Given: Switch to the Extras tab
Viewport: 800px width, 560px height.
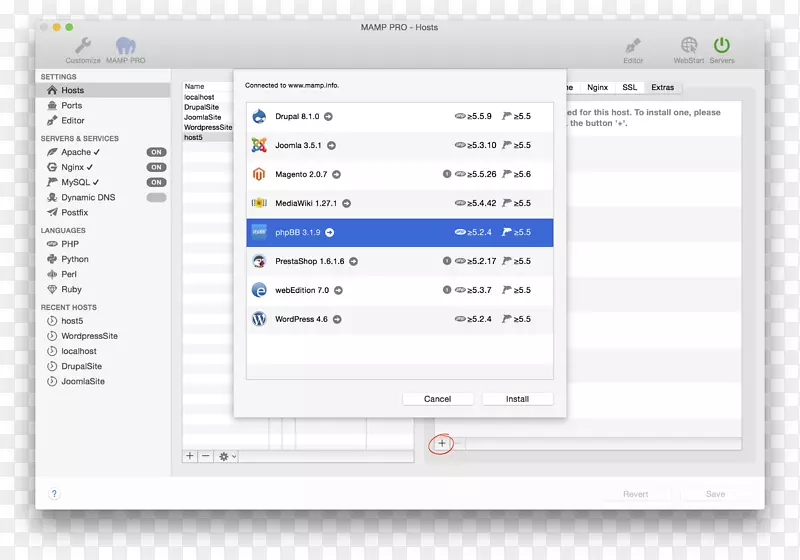Looking at the screenshot, I should 662,88.
